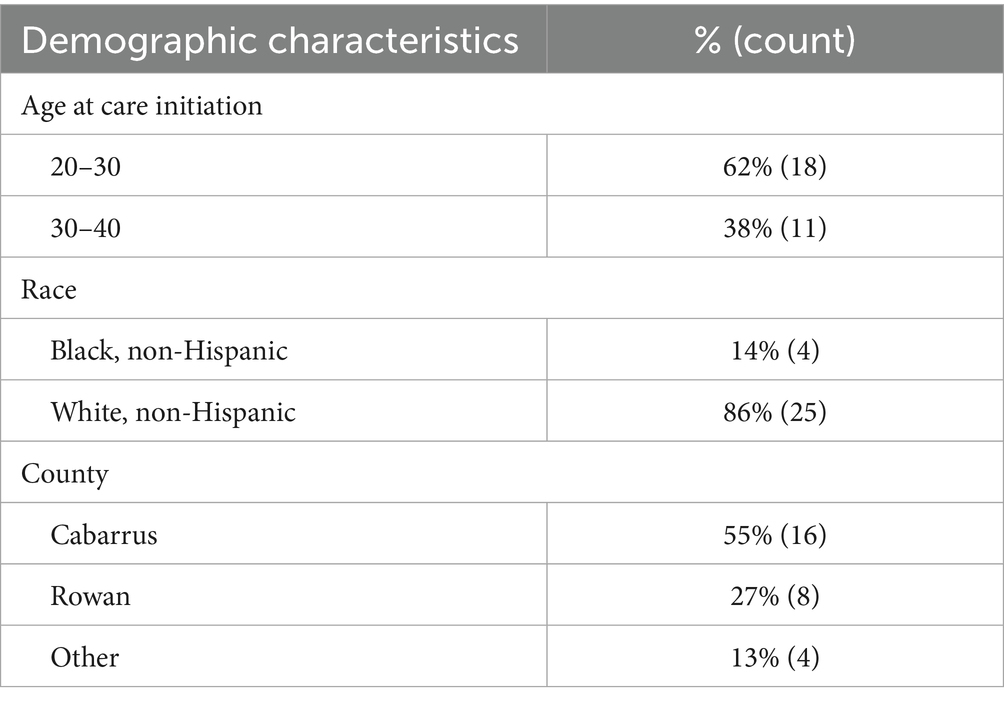Click the 'Black, non-Hispanic' row label
1004x705 pixels.
point(169,350)
